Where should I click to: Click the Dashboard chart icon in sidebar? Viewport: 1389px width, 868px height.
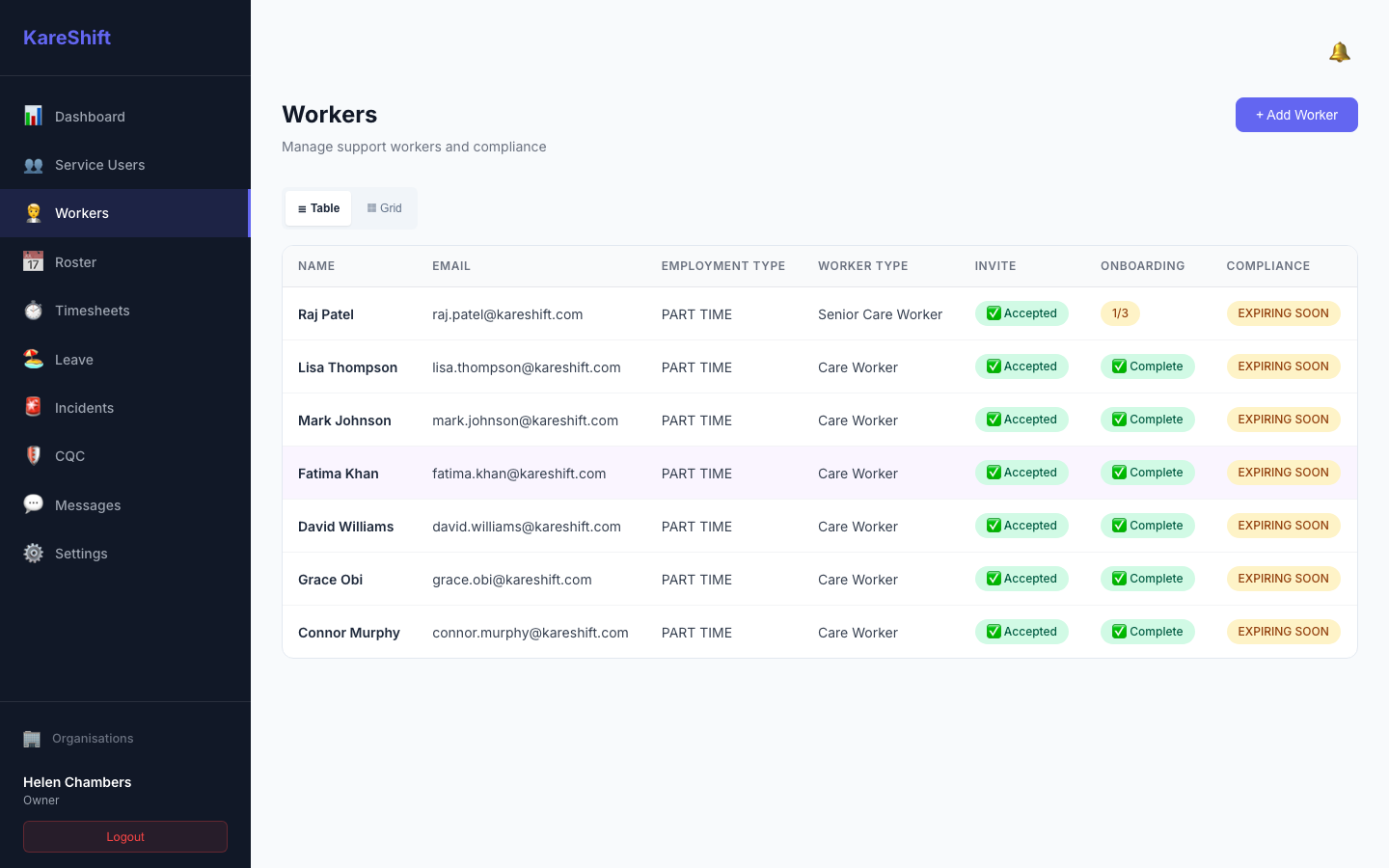coord(33,116)
